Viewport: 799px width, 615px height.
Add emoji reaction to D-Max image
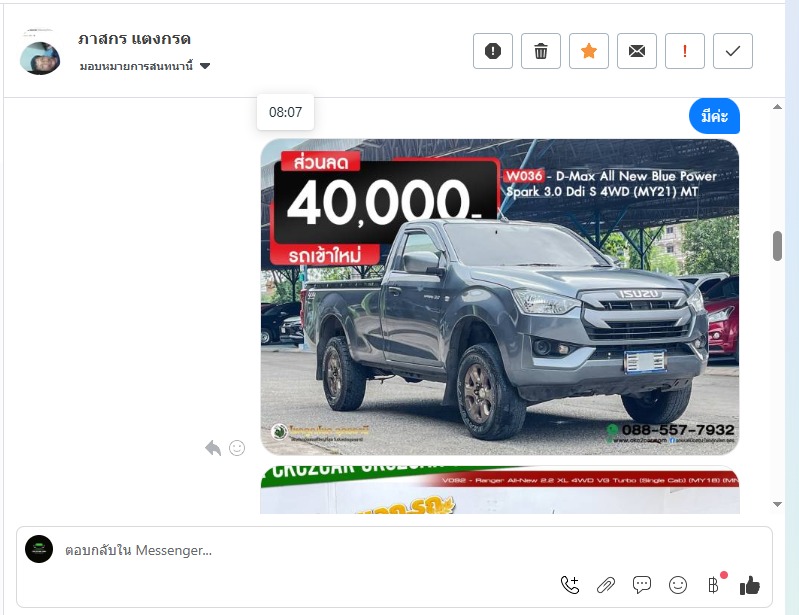pos(237,448)
